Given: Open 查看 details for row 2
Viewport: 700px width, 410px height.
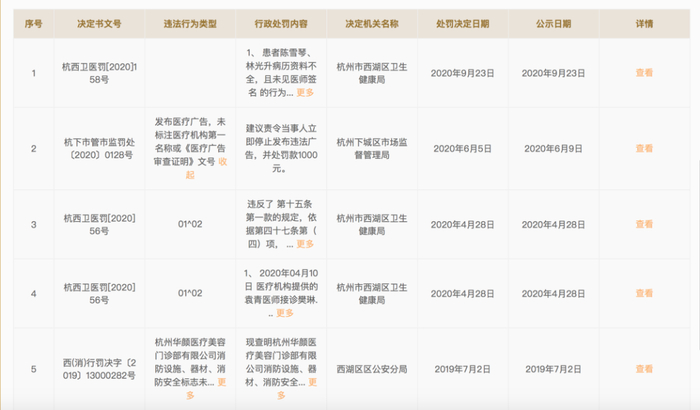Looking at the screenshot, I should [644, 148].
